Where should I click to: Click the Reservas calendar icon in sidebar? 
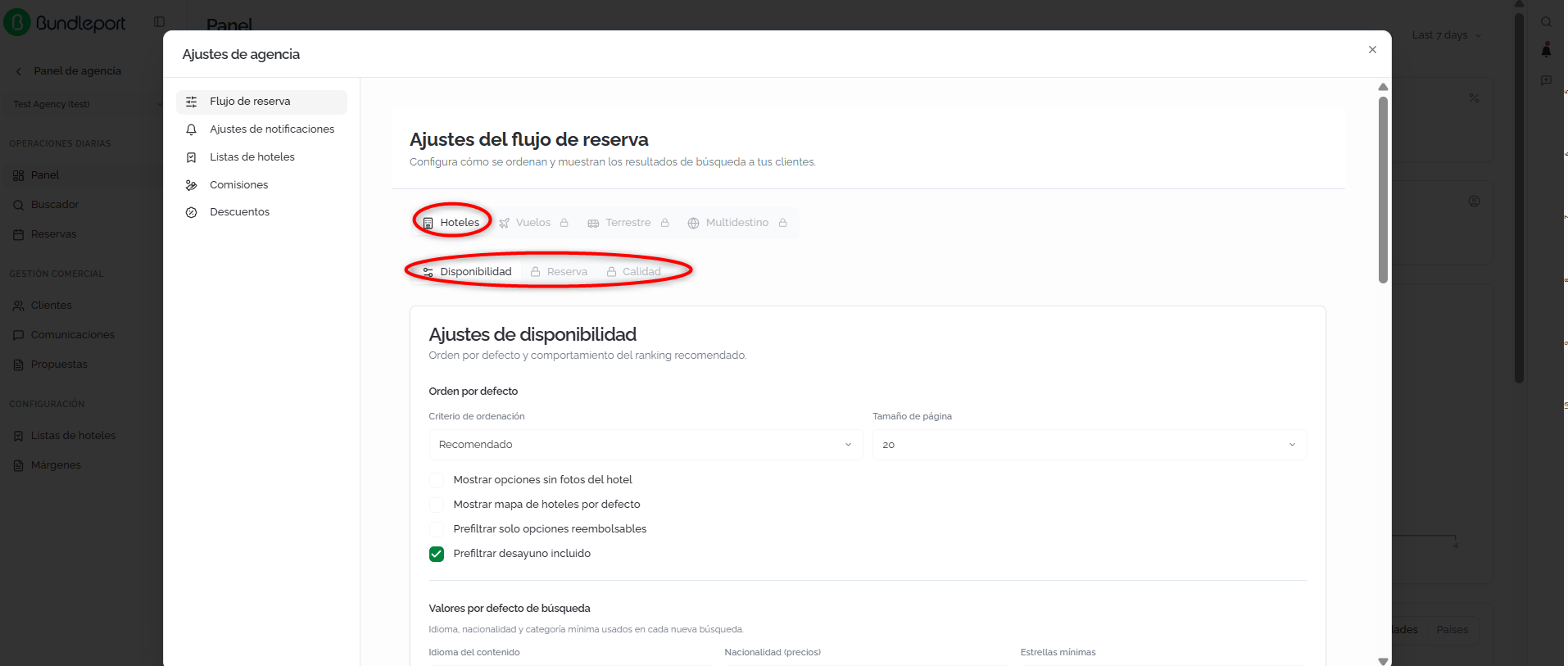pos(18,235)
